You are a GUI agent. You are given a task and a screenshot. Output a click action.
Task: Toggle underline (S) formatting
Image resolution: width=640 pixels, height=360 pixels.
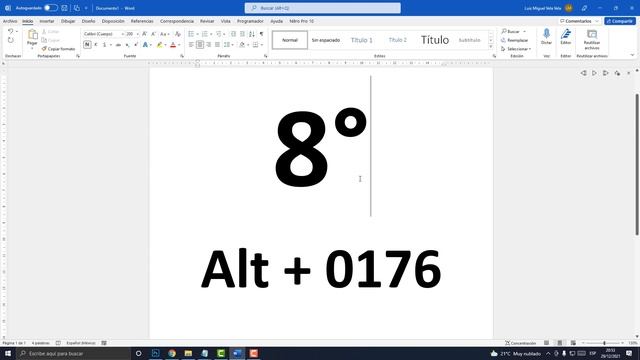(104, 45)
